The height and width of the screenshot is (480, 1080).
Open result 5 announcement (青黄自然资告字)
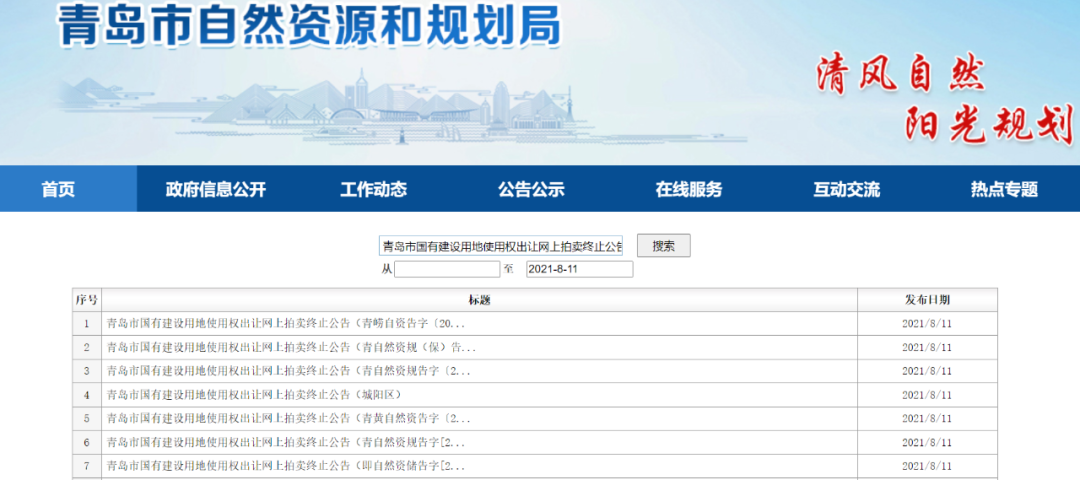289,419
